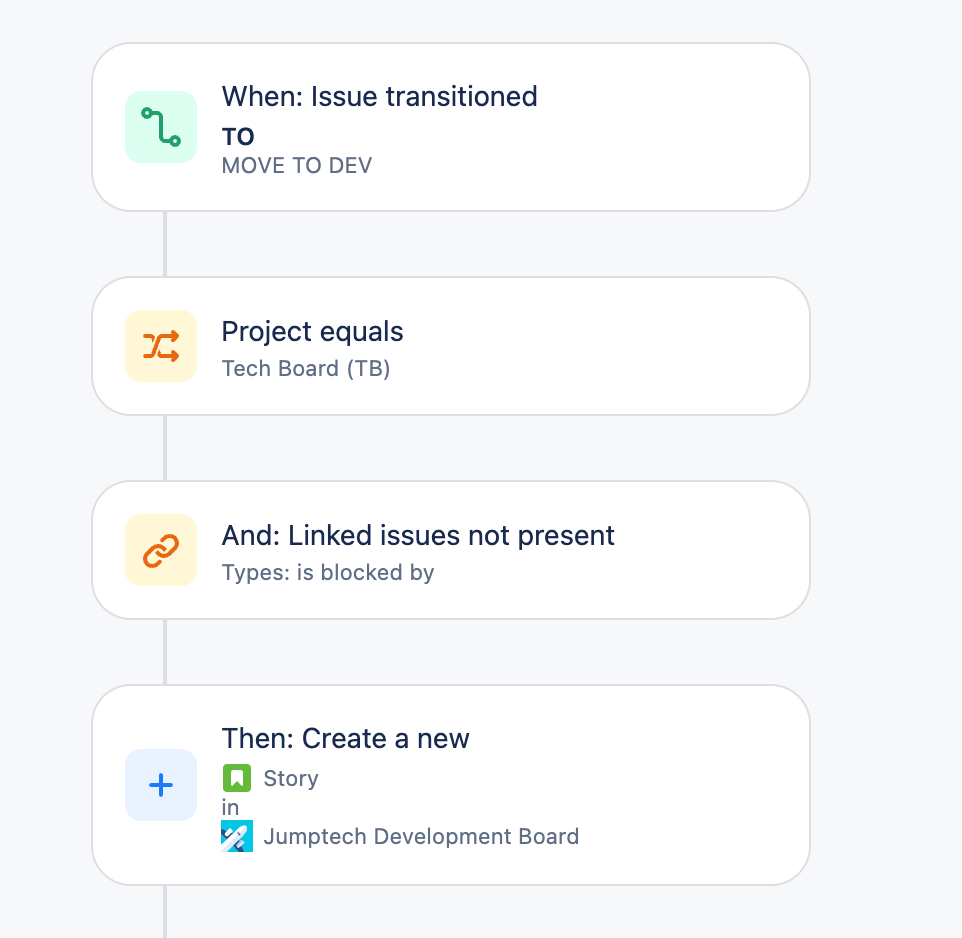Click the blue plus create-issue icon
The width and height of the screenshot is (962, 938).
pos(161,785)
